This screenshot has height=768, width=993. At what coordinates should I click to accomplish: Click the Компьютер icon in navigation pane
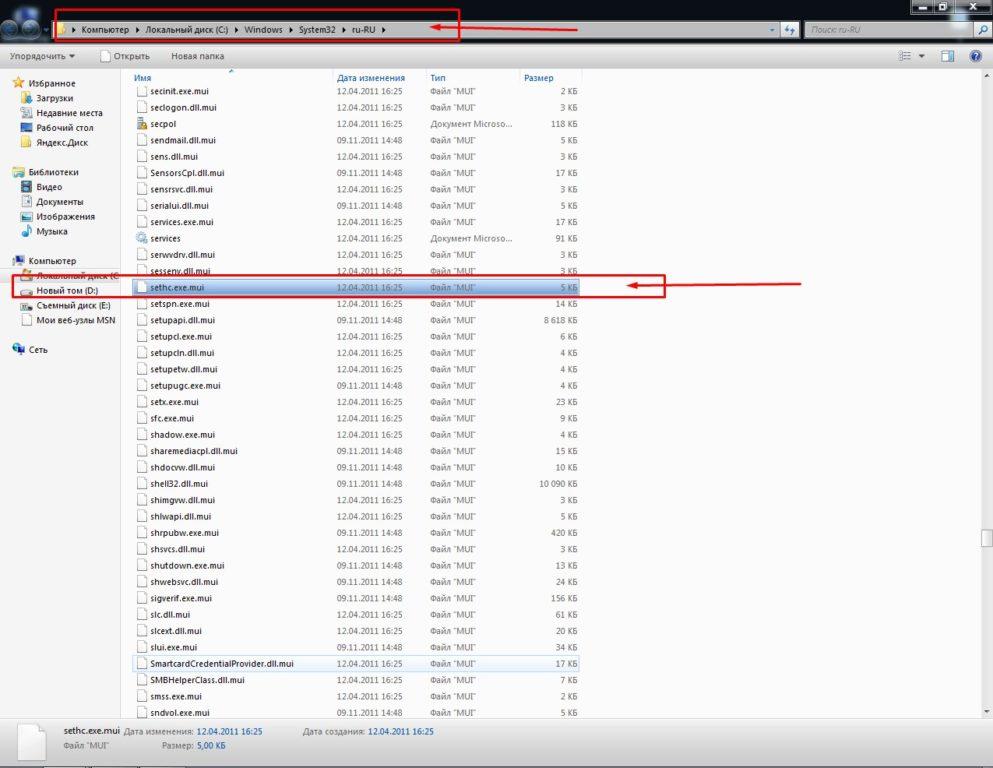[18, 261]
